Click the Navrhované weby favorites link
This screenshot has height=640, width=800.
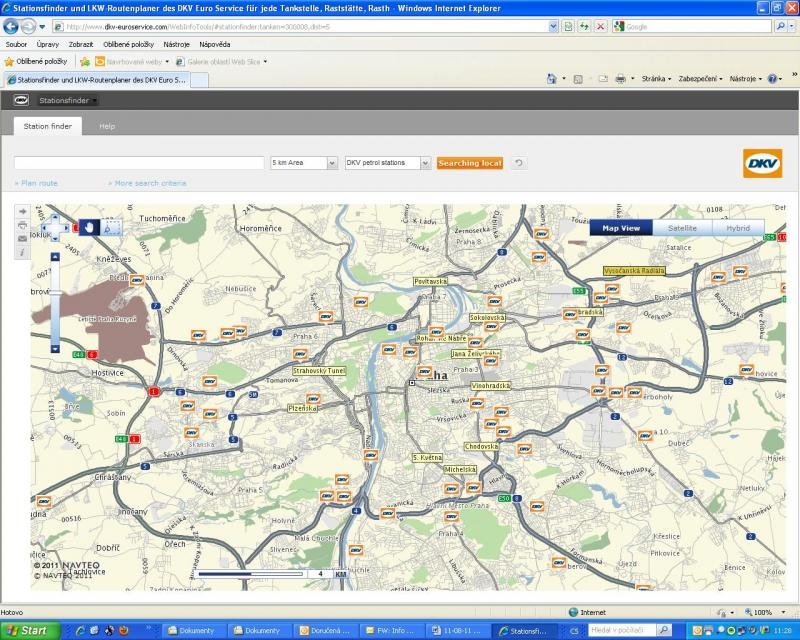coord(132,62)
